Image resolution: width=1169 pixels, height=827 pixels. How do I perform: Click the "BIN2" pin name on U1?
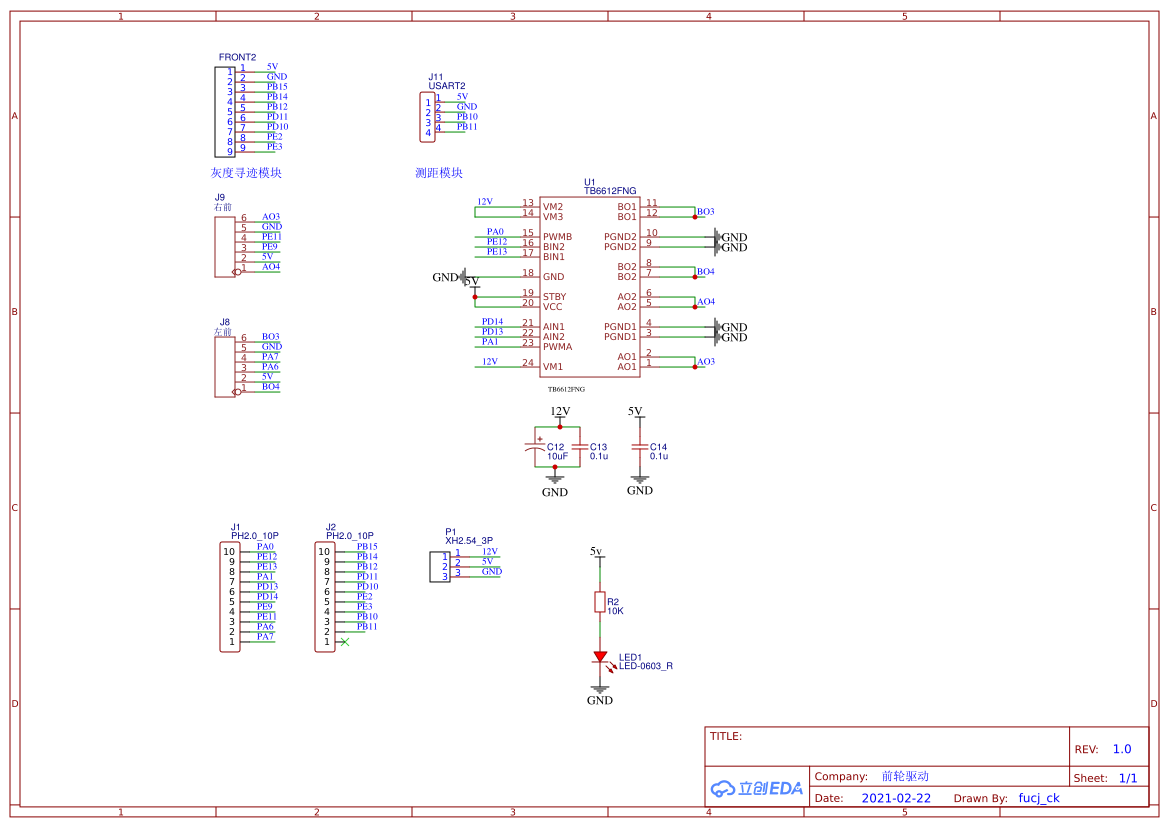pyautogui.click(x=554, y=247)
